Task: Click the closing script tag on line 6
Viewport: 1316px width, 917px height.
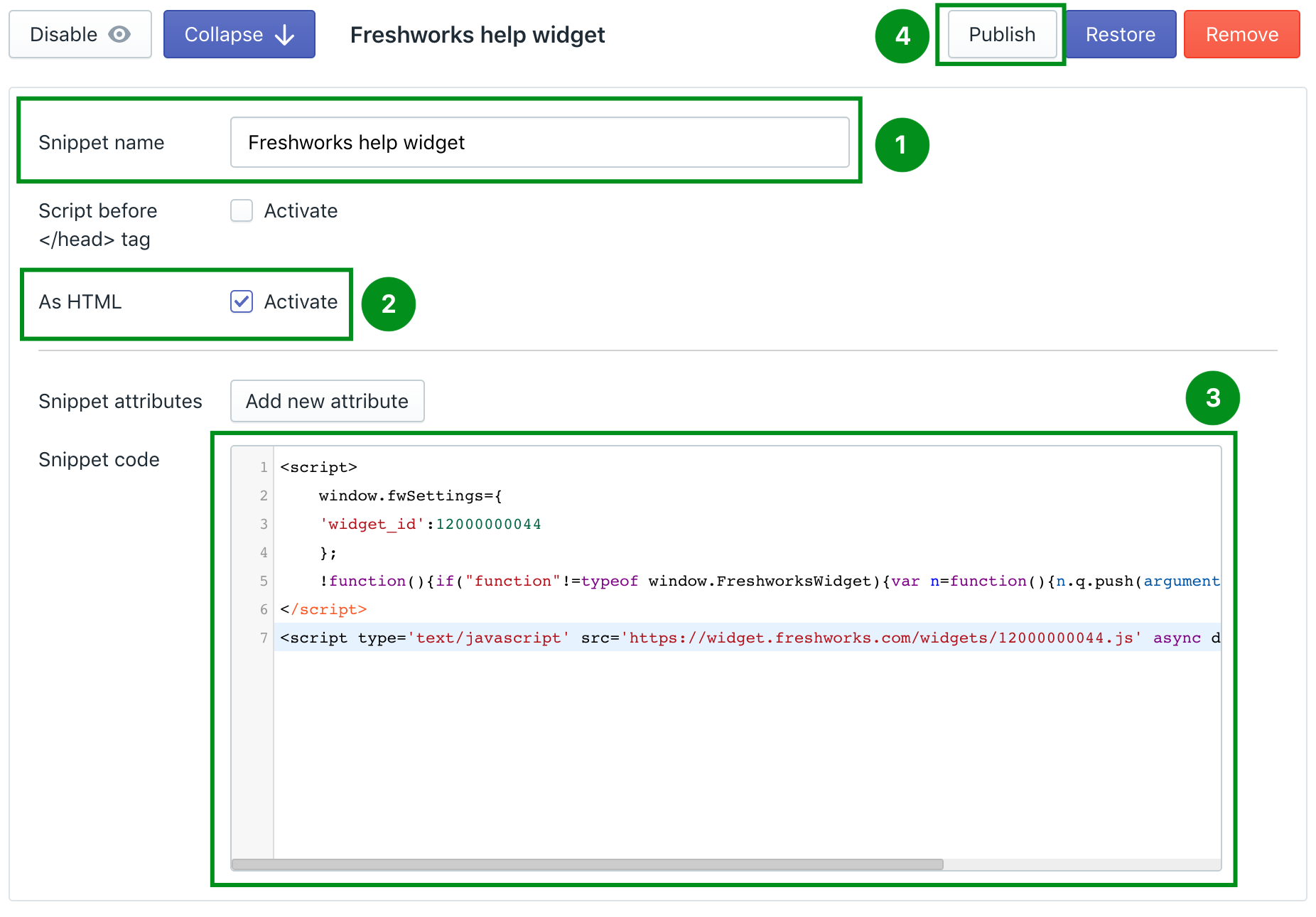Action: click(323, 609)
